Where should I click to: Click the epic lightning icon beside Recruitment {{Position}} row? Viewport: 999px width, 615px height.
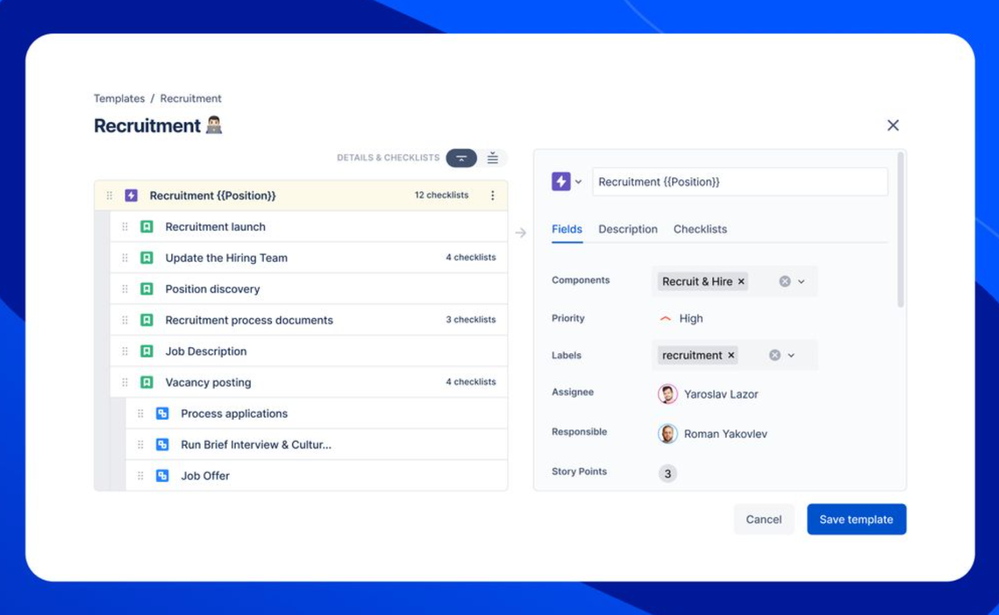131,196
